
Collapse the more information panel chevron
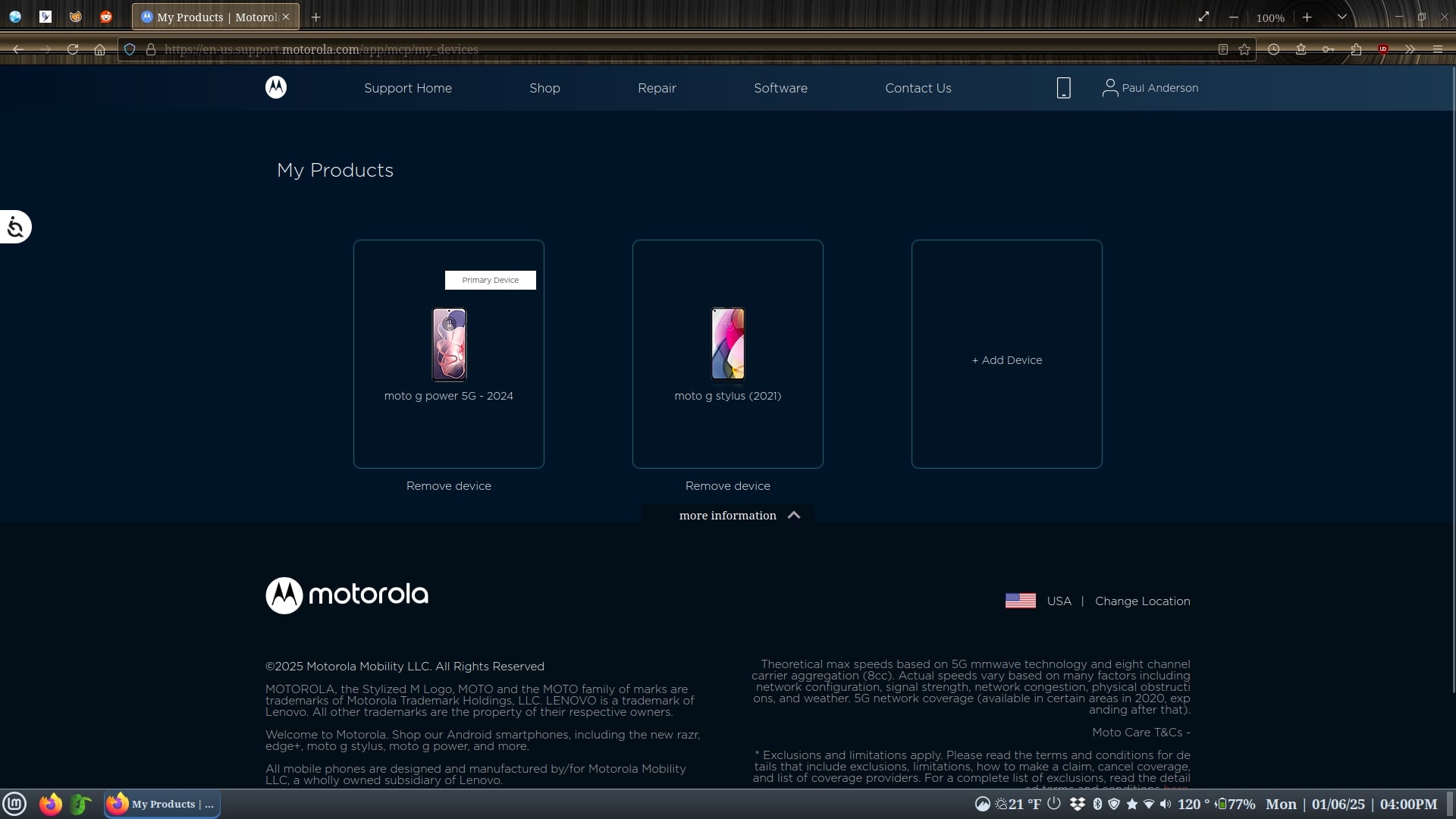tap(794, 515)
